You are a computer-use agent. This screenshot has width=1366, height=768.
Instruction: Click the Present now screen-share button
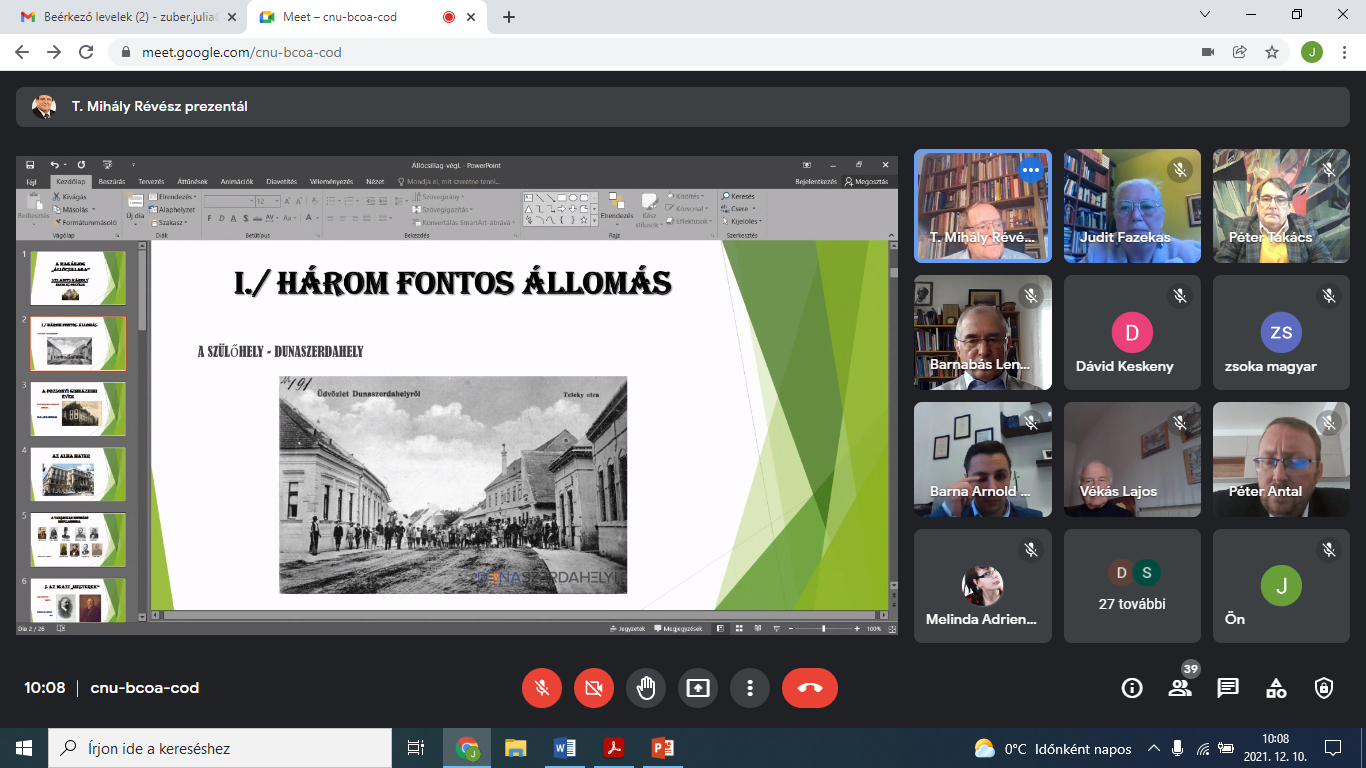coord(698,688)
